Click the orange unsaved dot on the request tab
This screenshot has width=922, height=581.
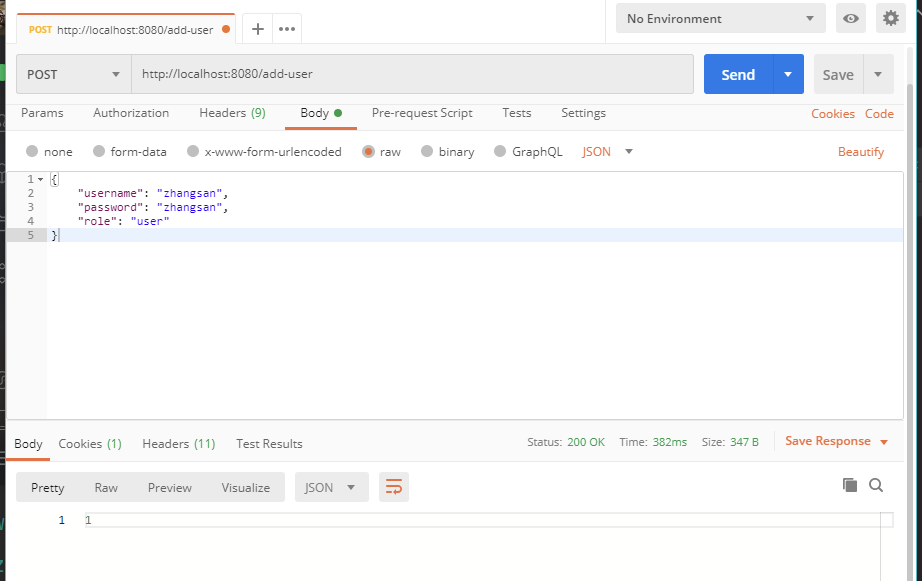pyautogui.click(x=226, y=29)
